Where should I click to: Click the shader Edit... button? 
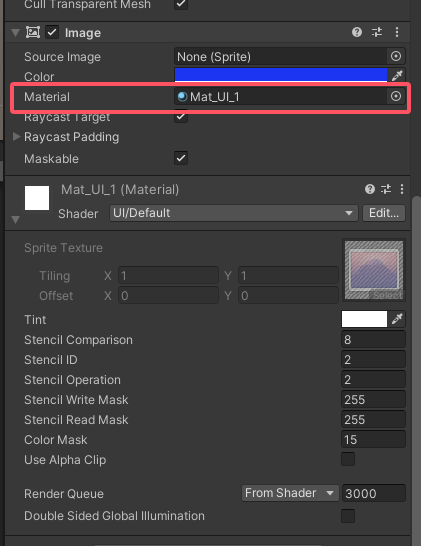(x=384, y=213)
